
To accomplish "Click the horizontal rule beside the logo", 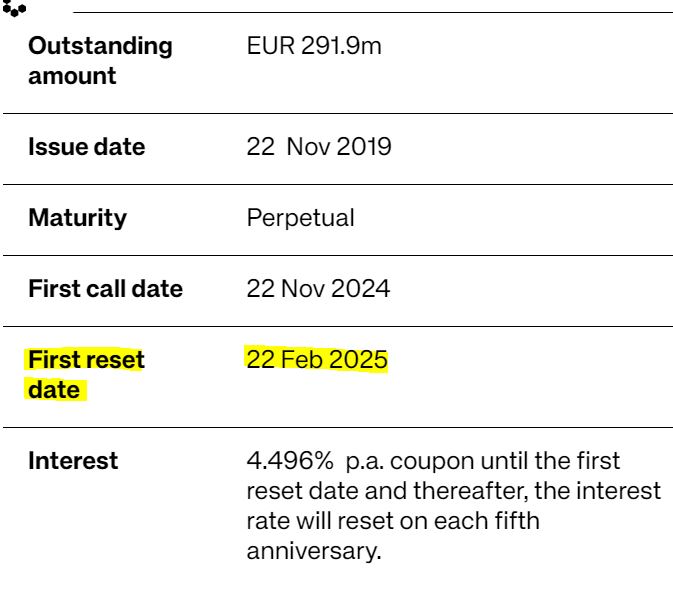I will pyautogui.click(x=373, y=12).
